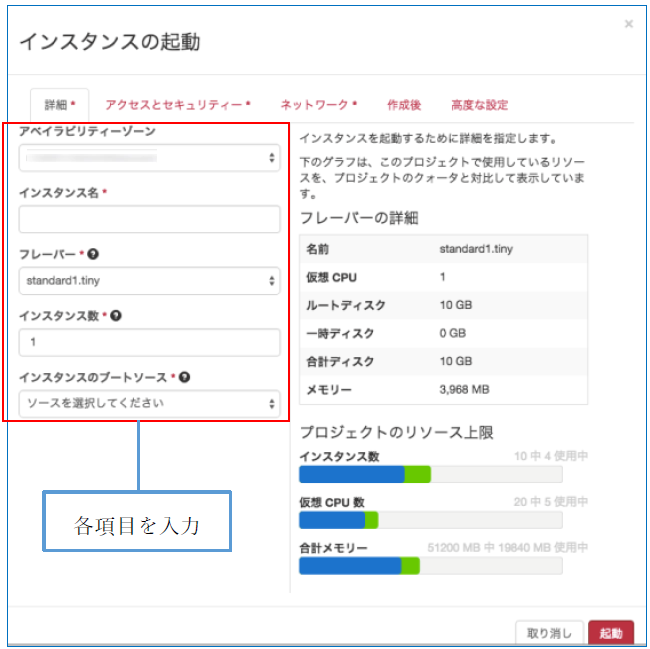The width and height of the screenshot is (650, 649).
Task: Click into the インスタンス名 text field
Action: tap(149, 220)
